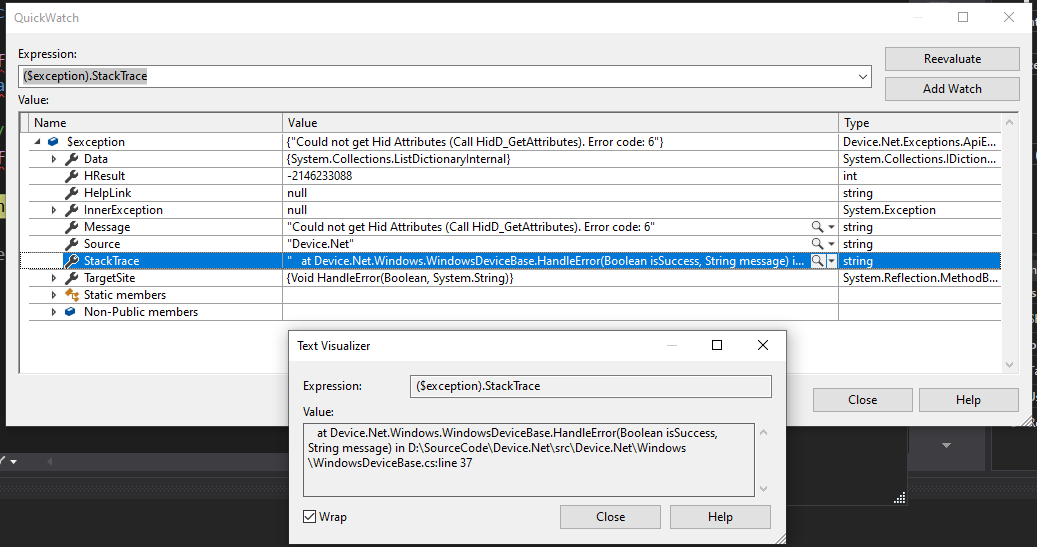
Task: Click the wrench icon beside StackTrace
Action: [x=71, y=261]
